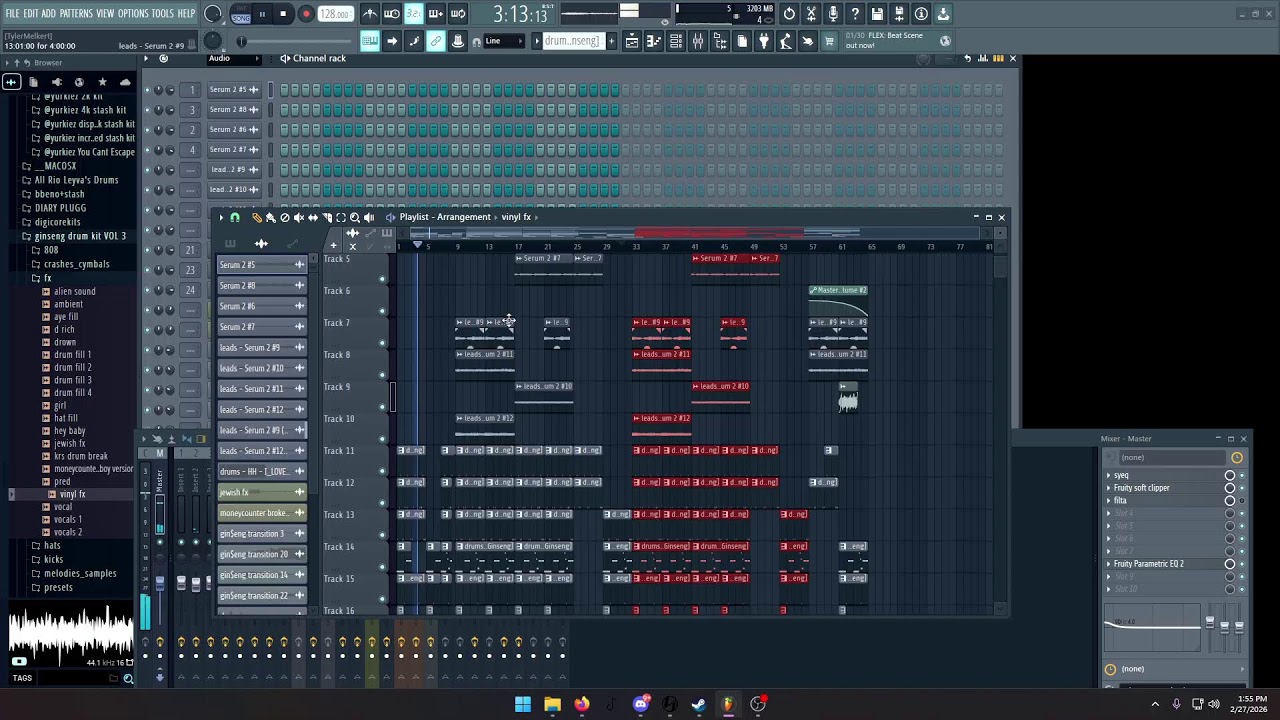Pause playback with the transport pause button
Screen dimensions: 1280x720
tap(262, 14)
